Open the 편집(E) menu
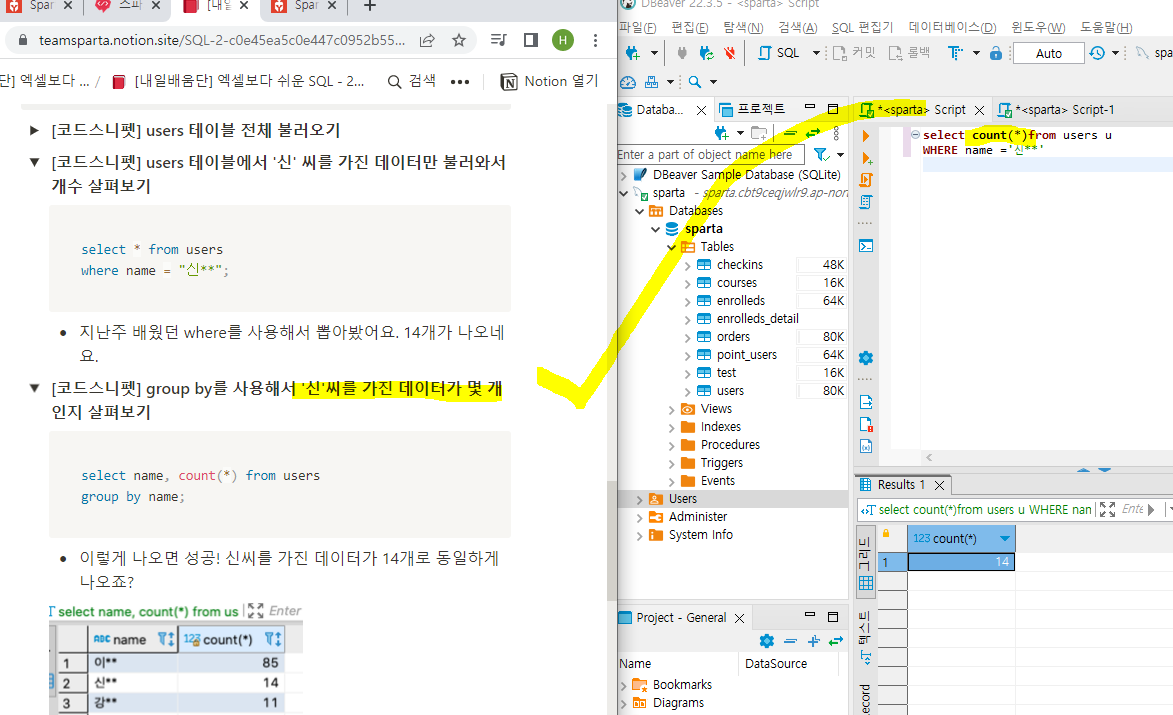This screenshot has height=715, width=1173. click(690, 28)
